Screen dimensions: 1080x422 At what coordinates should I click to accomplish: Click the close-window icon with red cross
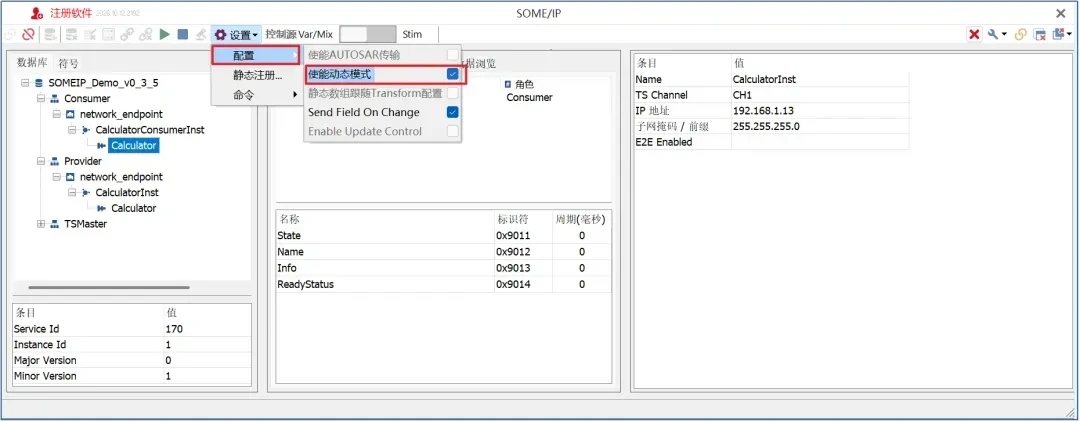[1040, 34]
